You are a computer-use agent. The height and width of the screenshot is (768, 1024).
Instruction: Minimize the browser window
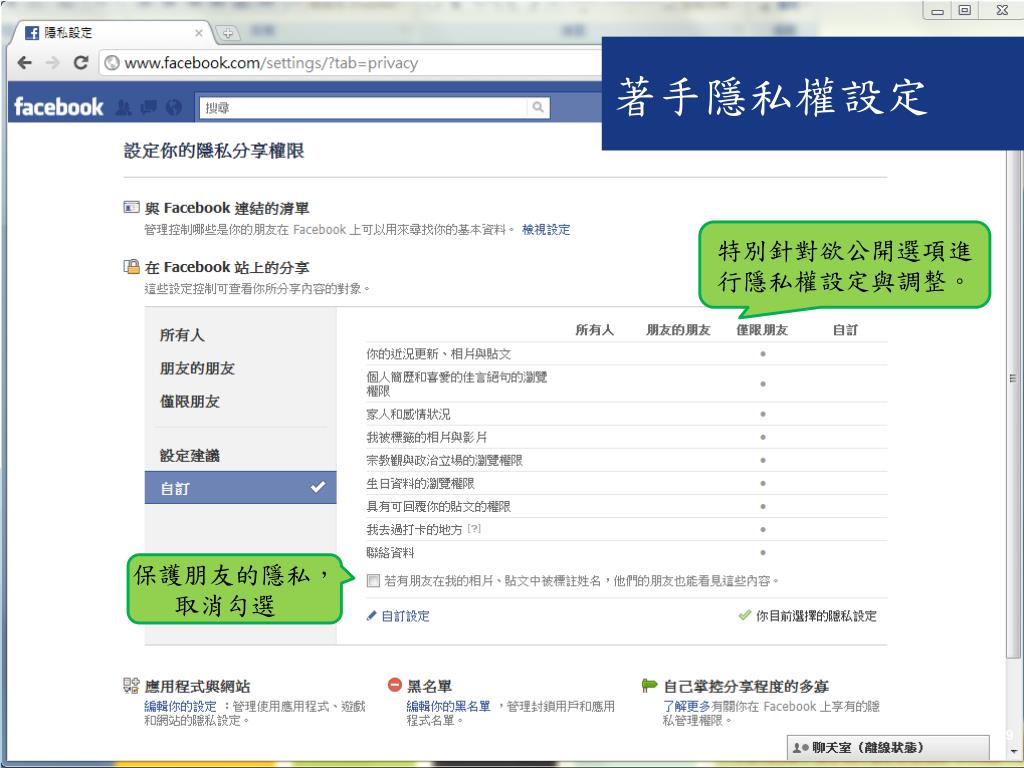tap(938, 10)
